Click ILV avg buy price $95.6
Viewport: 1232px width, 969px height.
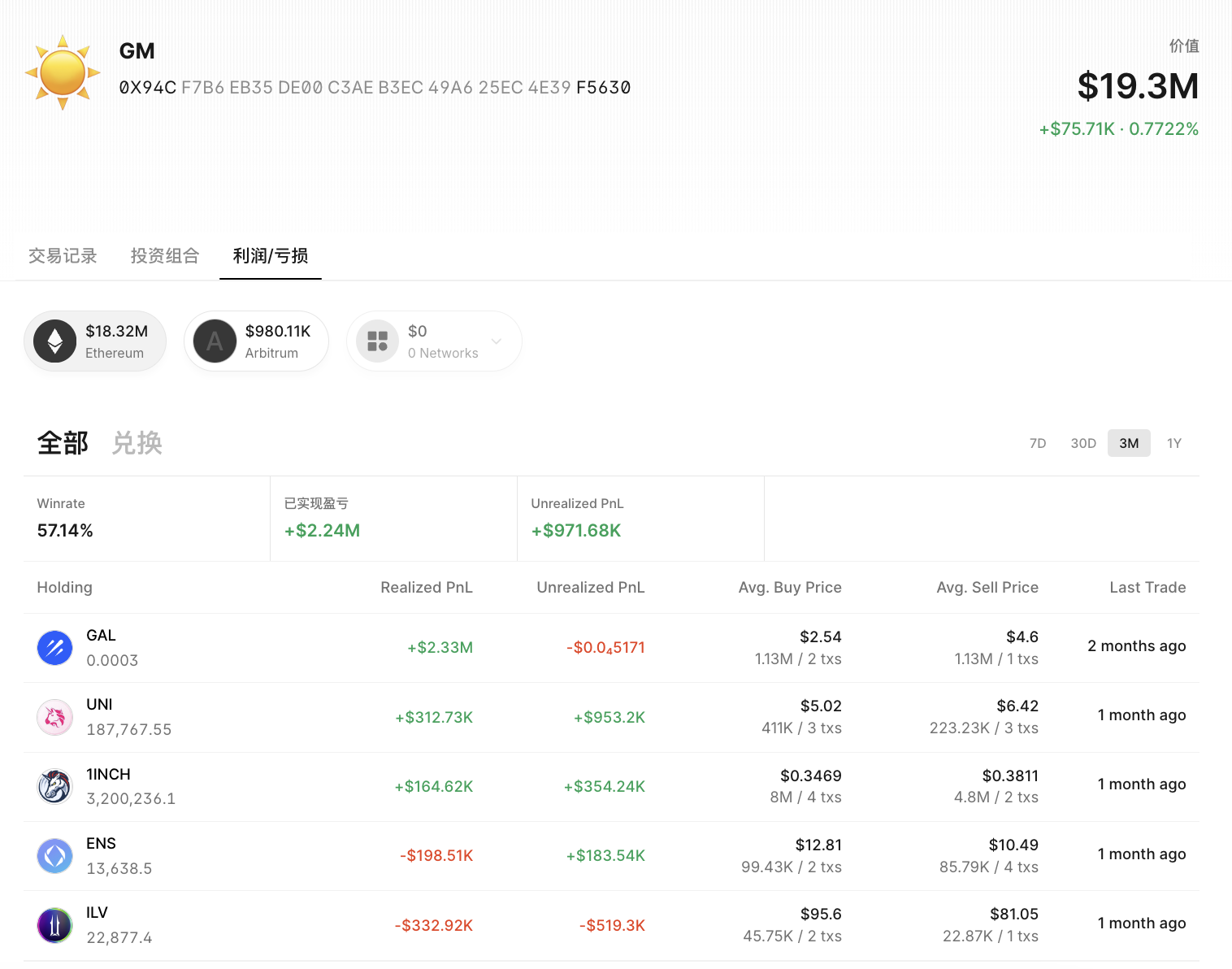[821, 914]
